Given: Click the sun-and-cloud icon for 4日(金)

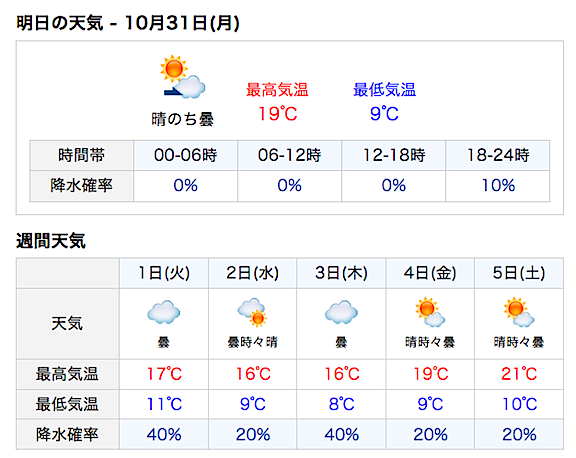Looking at the screenshot, I should click(x=430, y=312).
